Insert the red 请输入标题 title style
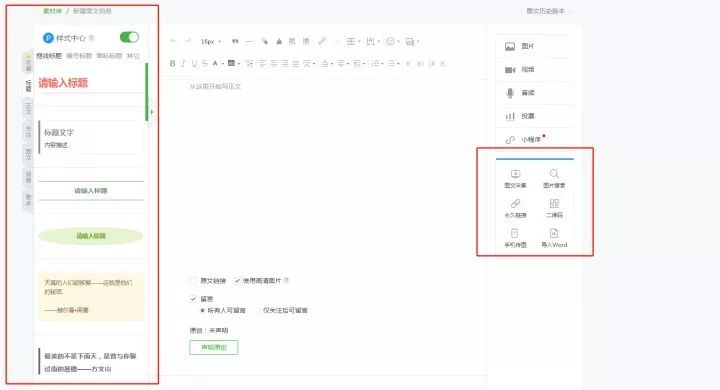The width and height of the screenshot is (720, 390). click(91, 83)
